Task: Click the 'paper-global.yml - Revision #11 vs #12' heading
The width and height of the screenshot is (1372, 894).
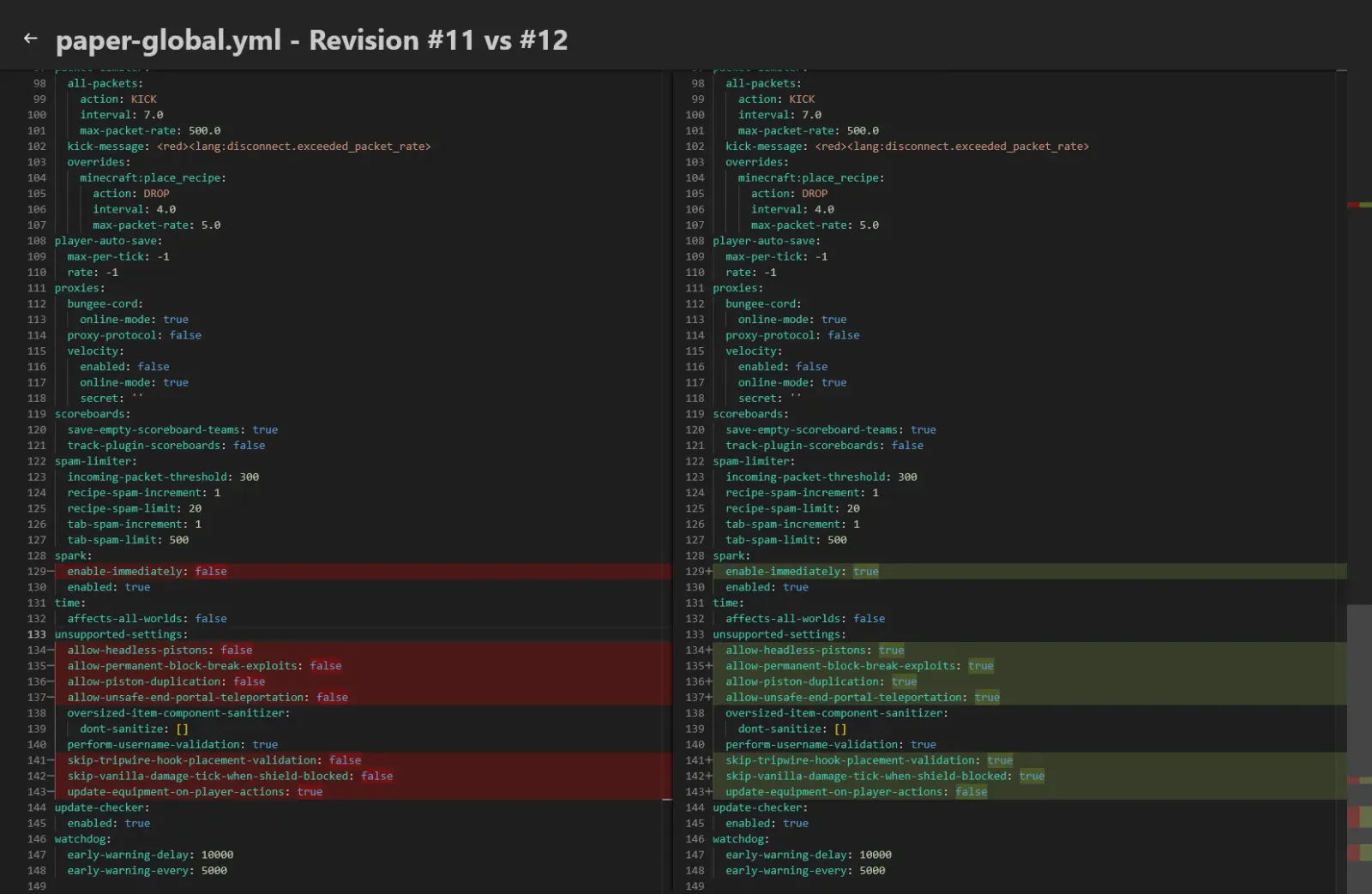Action: point(311,40)
